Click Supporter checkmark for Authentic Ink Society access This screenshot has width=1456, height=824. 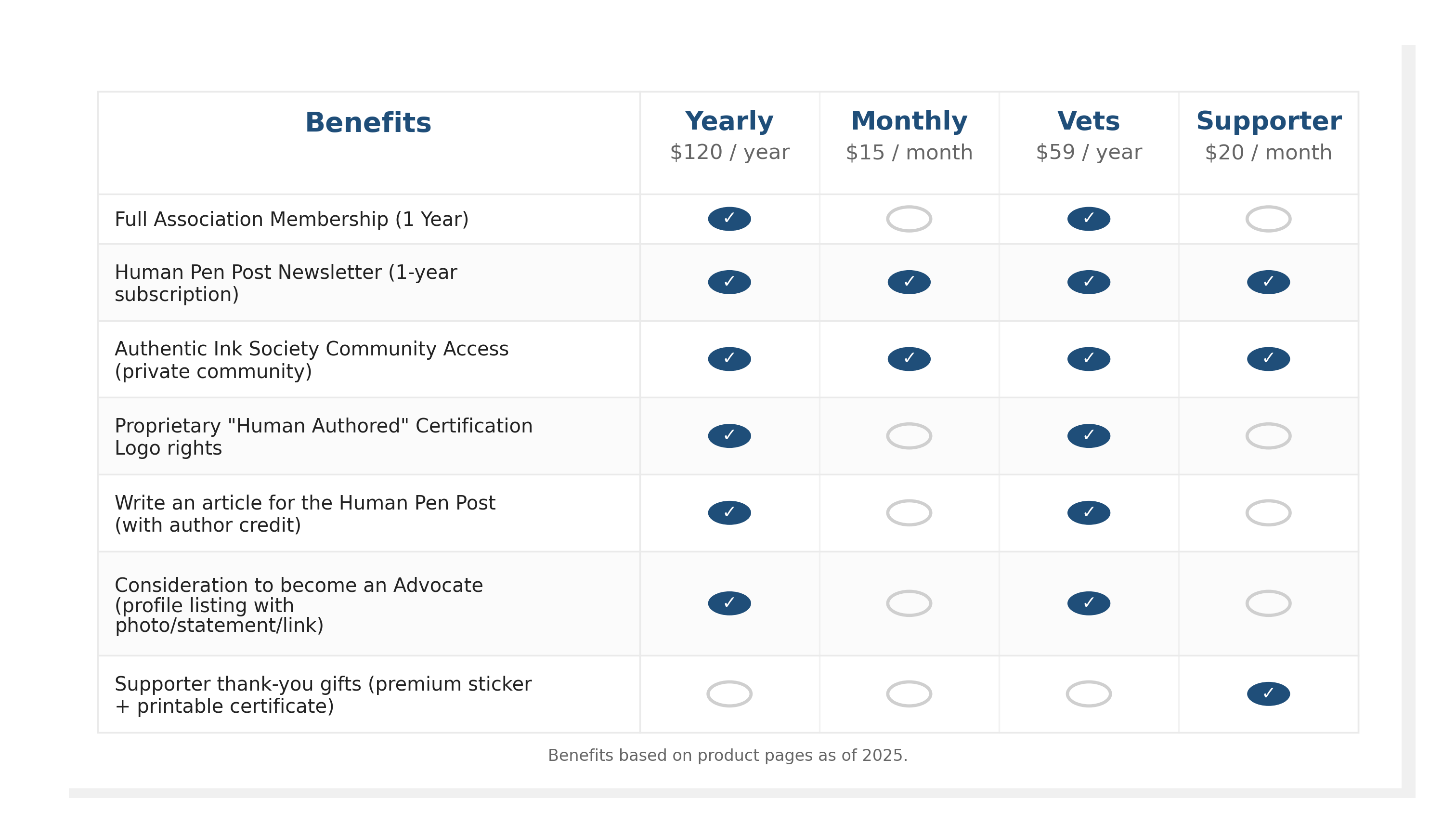coord(1268,359)
